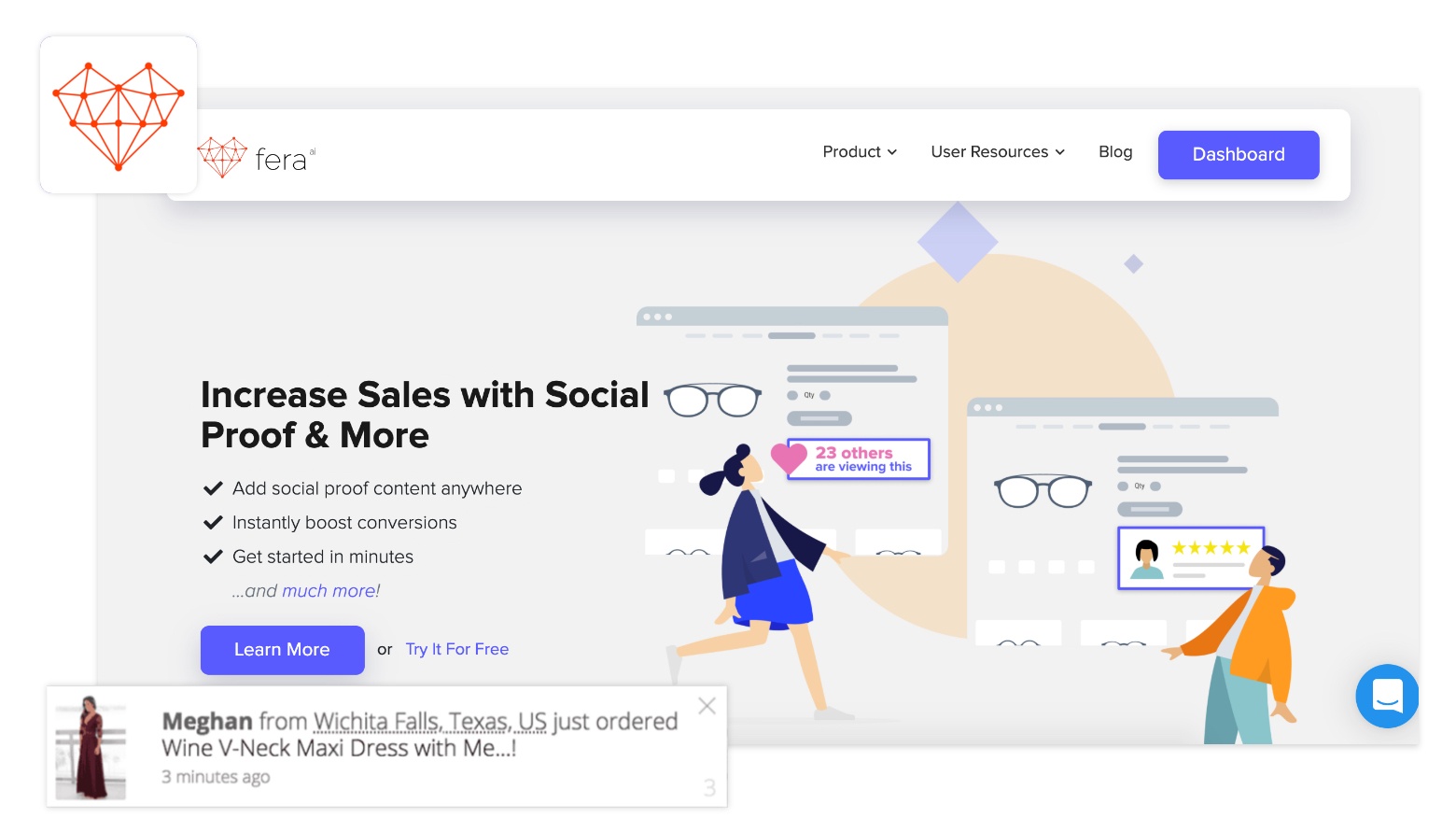
Task: Expand the User Resources menu
Action: pyautogui.click(x=998, y=151)
